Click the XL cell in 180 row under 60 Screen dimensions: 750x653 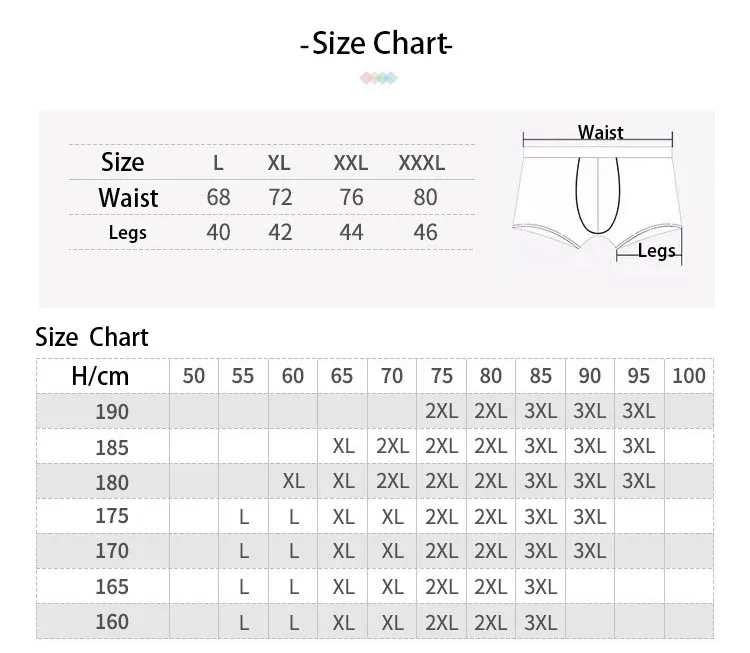click(x=293, y=481)
